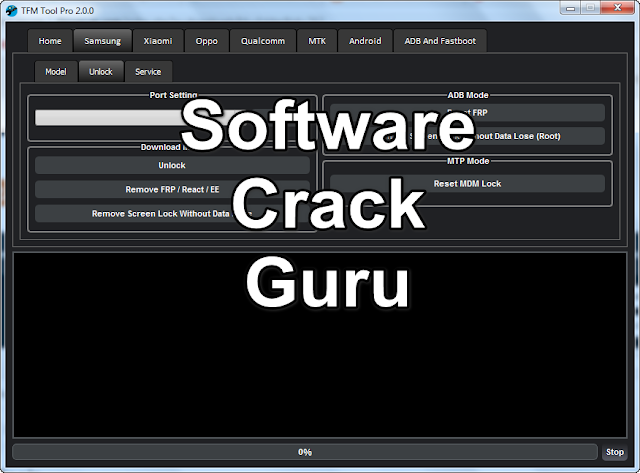Click the Unlock button in Download mode
This screenshot has width=640, height=473.
click(172, 165)
